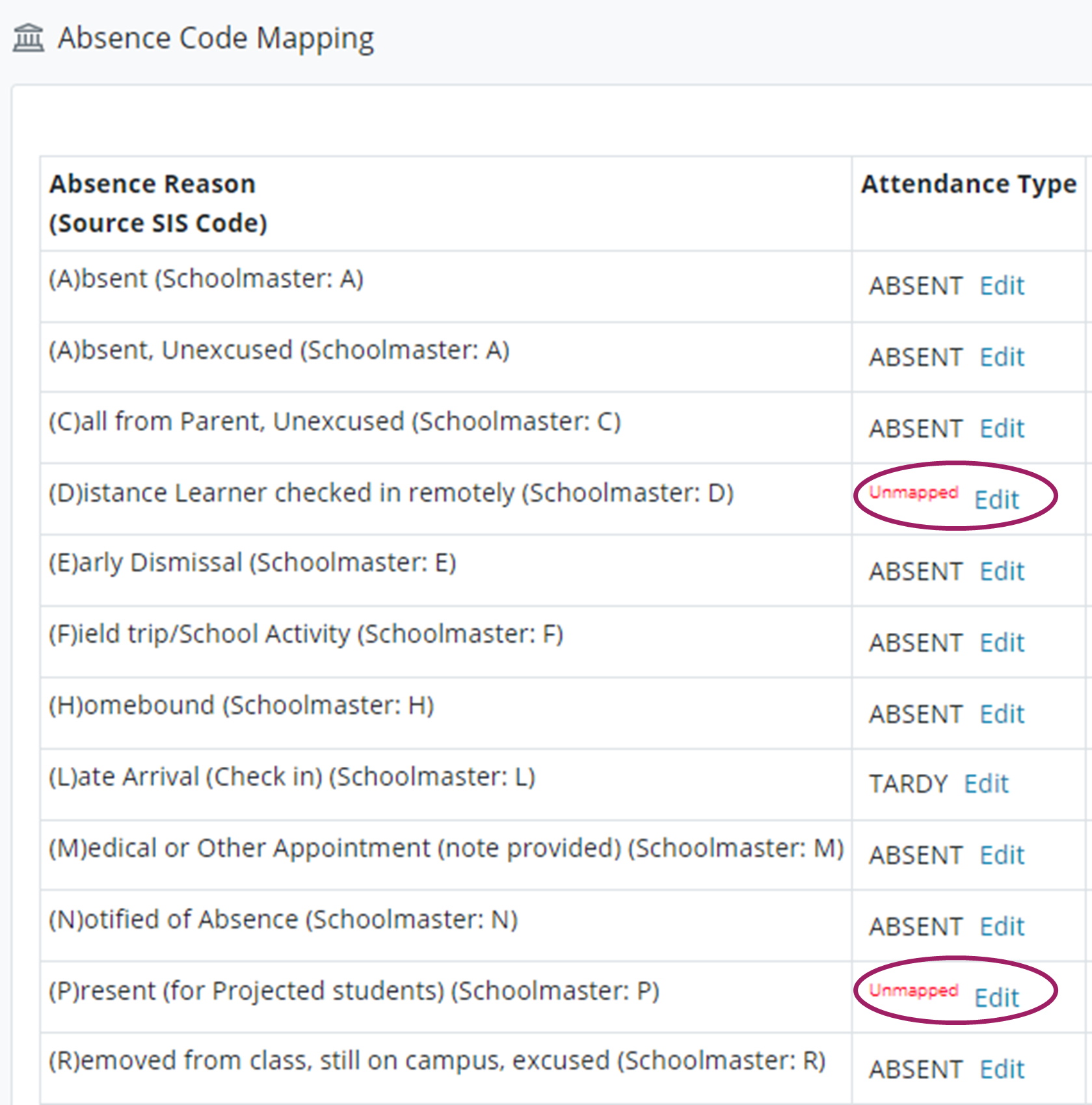This screenshot has width=1092, height=1105.
Task: Click the Unmapped label for Schoolmaster code P
Action: [x=913, y=991]
